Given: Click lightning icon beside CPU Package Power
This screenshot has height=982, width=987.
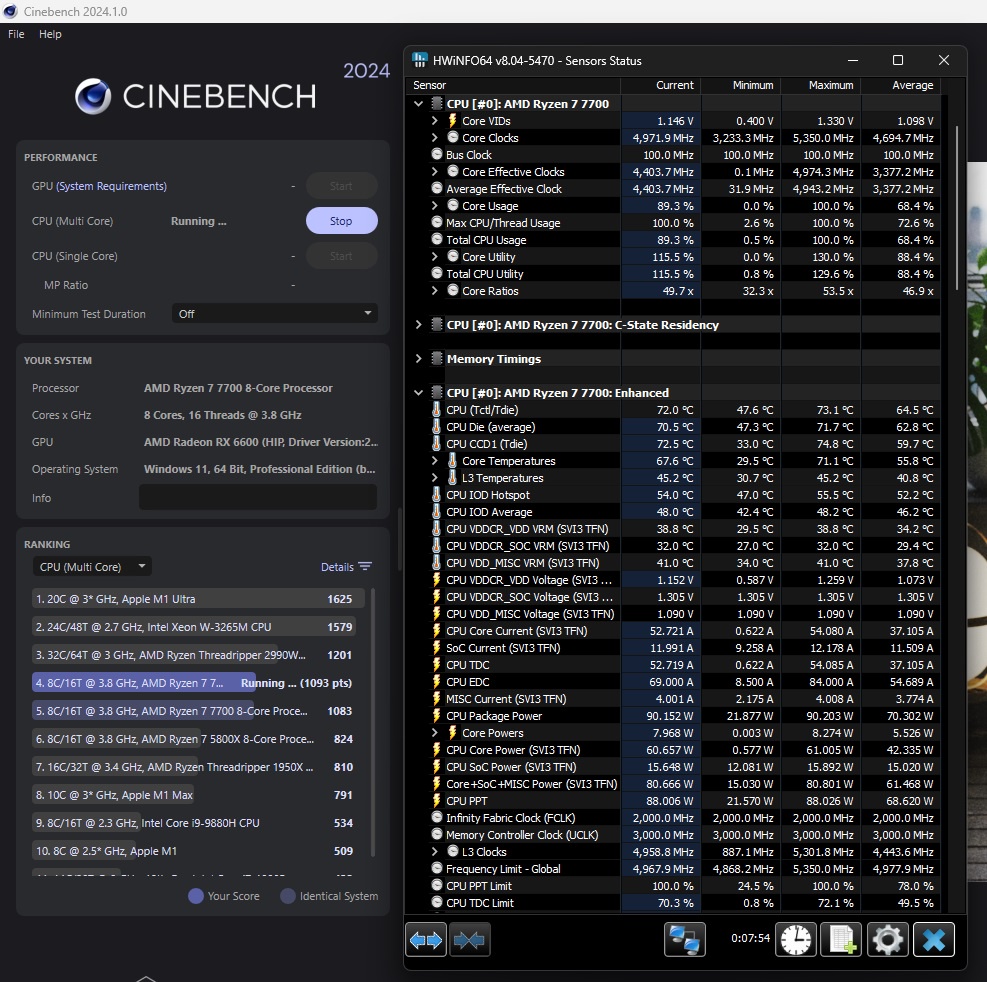Looking at the screenshot, I should click(x=436, y=716).
